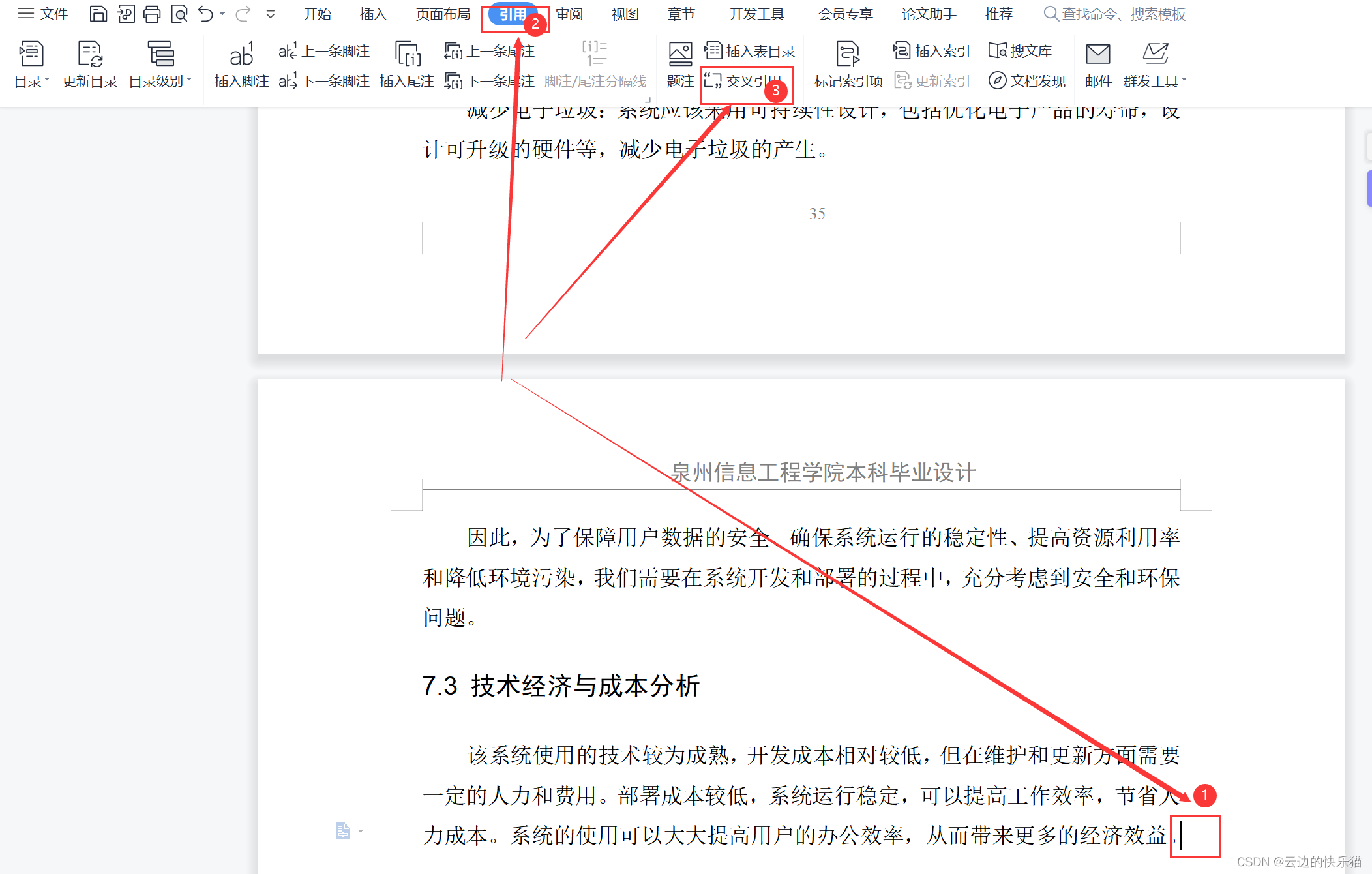Click the Undo arrow icon
The image size is (1372, 874).
click(x=205, y=14)
